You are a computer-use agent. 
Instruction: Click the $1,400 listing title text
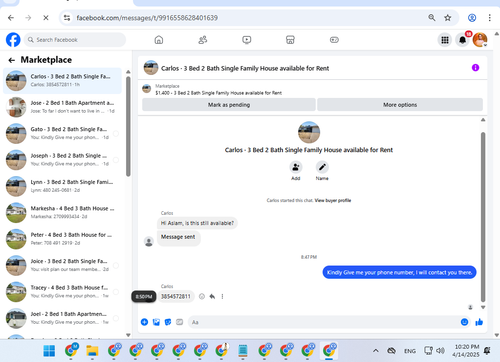pos(218,93)
